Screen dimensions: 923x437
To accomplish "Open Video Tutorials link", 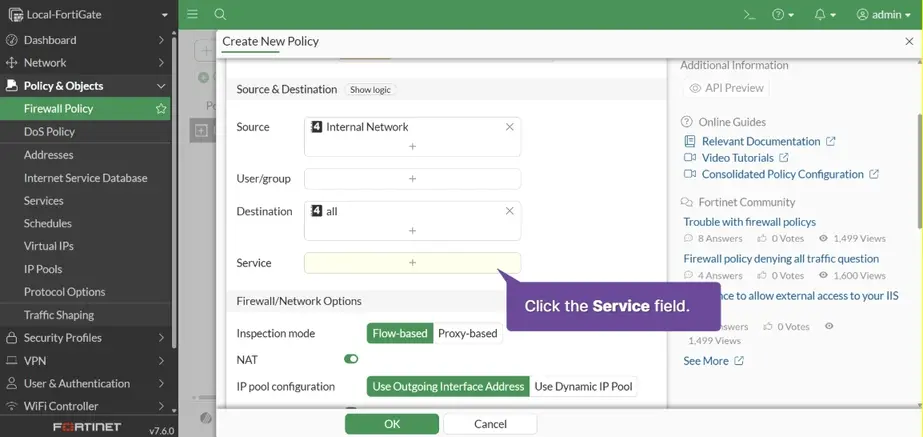I will click(x=737, y=158).
